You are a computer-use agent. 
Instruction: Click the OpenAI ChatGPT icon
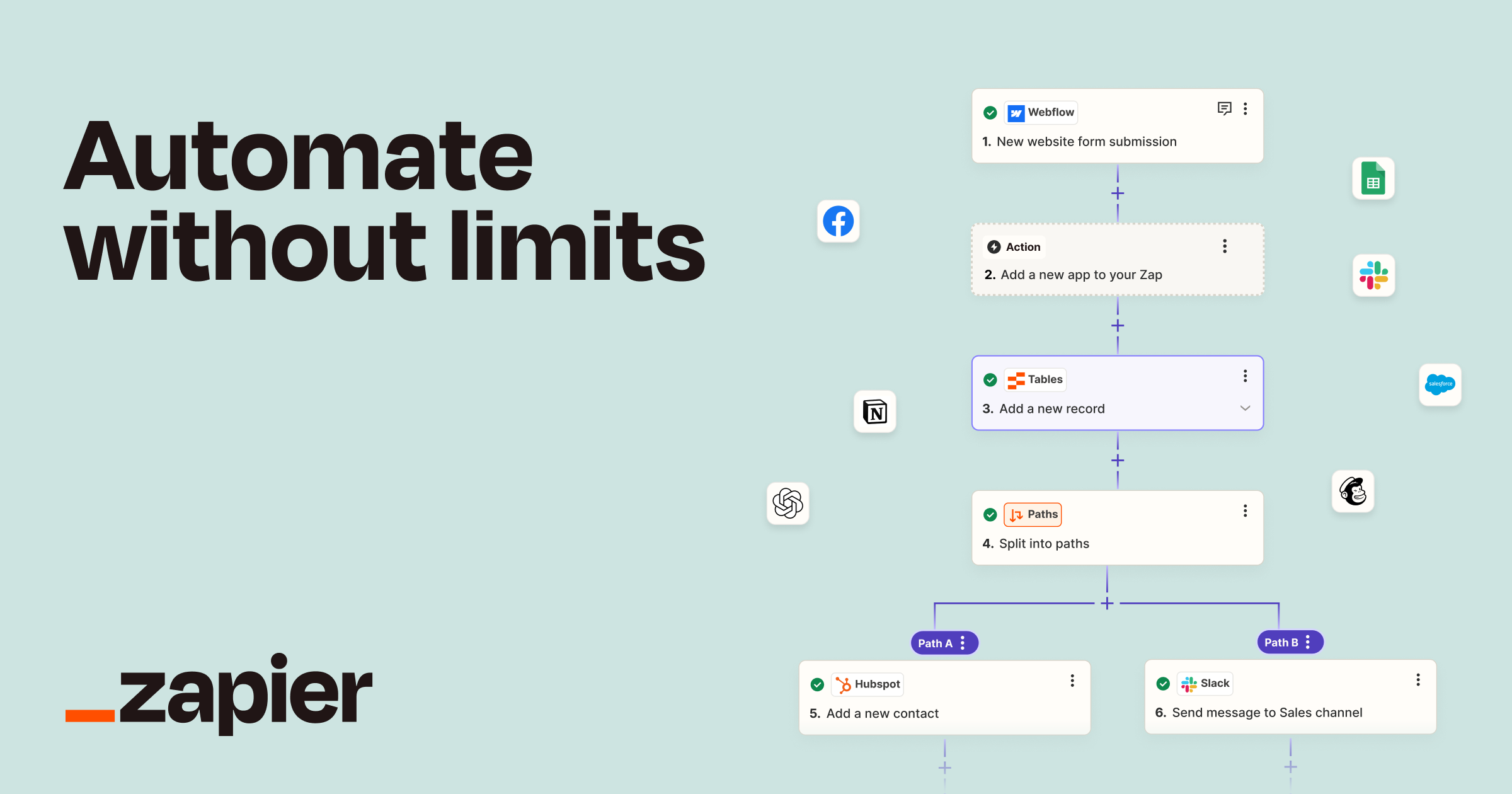789,502
